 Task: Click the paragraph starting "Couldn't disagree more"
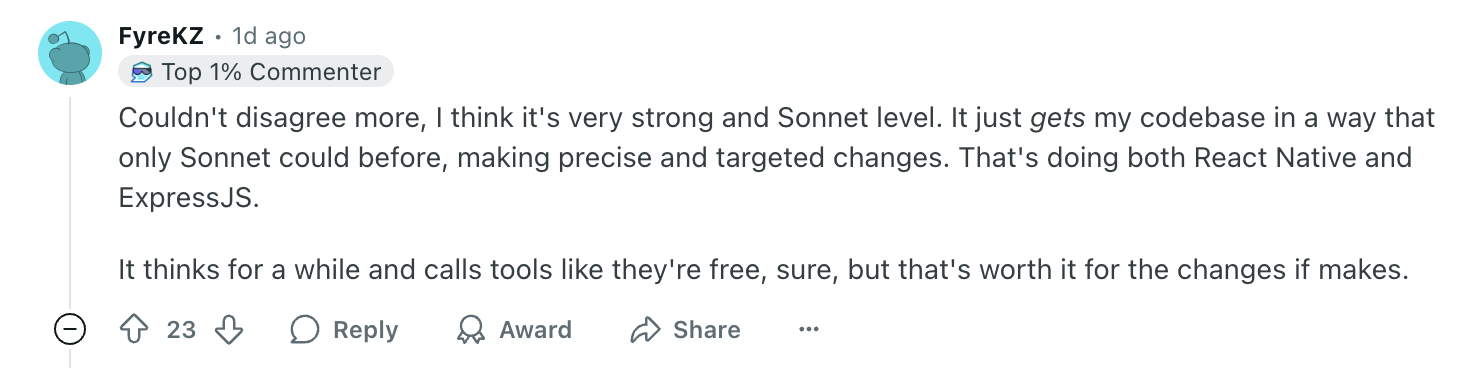coord(777,158)
